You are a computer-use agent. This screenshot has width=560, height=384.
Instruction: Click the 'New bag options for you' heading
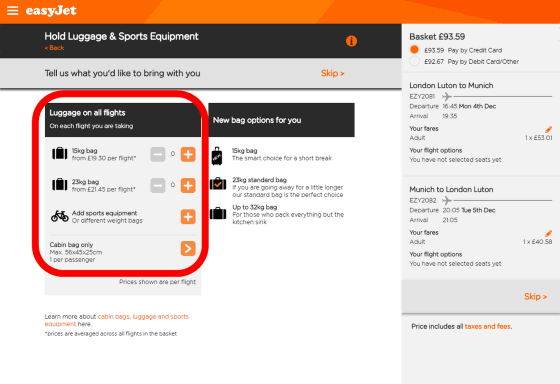click(257, 120)
